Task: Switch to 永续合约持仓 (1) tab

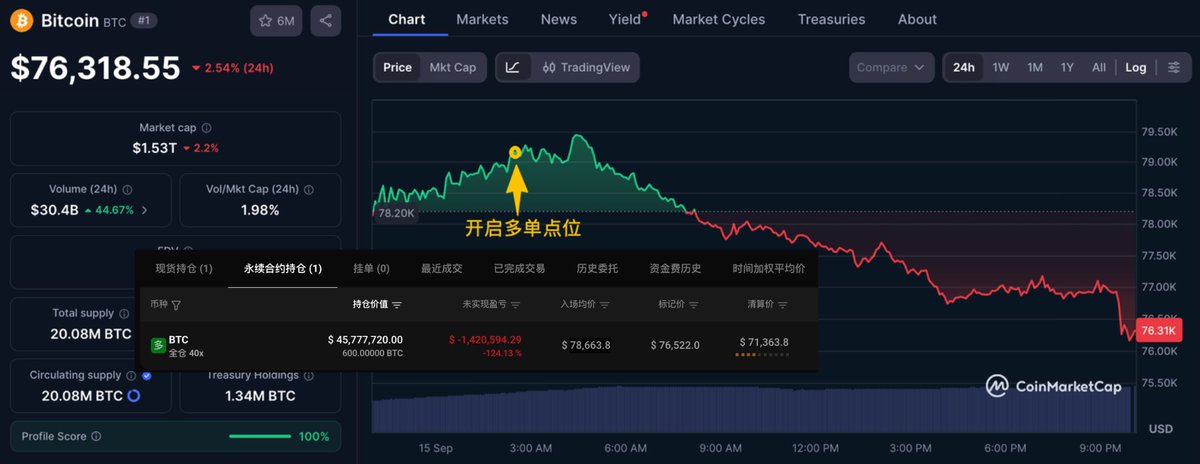Action: [283, 268]
